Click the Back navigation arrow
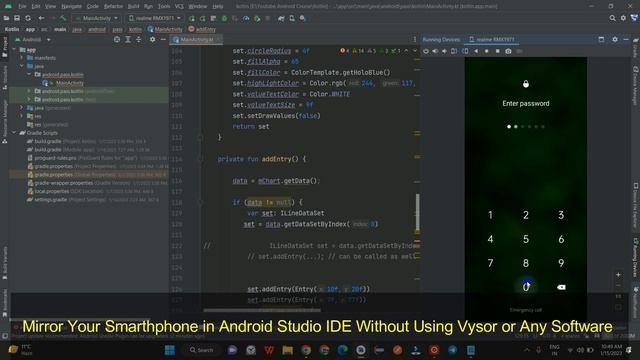Viewport: 640px width, 360px height. [x=41, y=18]
